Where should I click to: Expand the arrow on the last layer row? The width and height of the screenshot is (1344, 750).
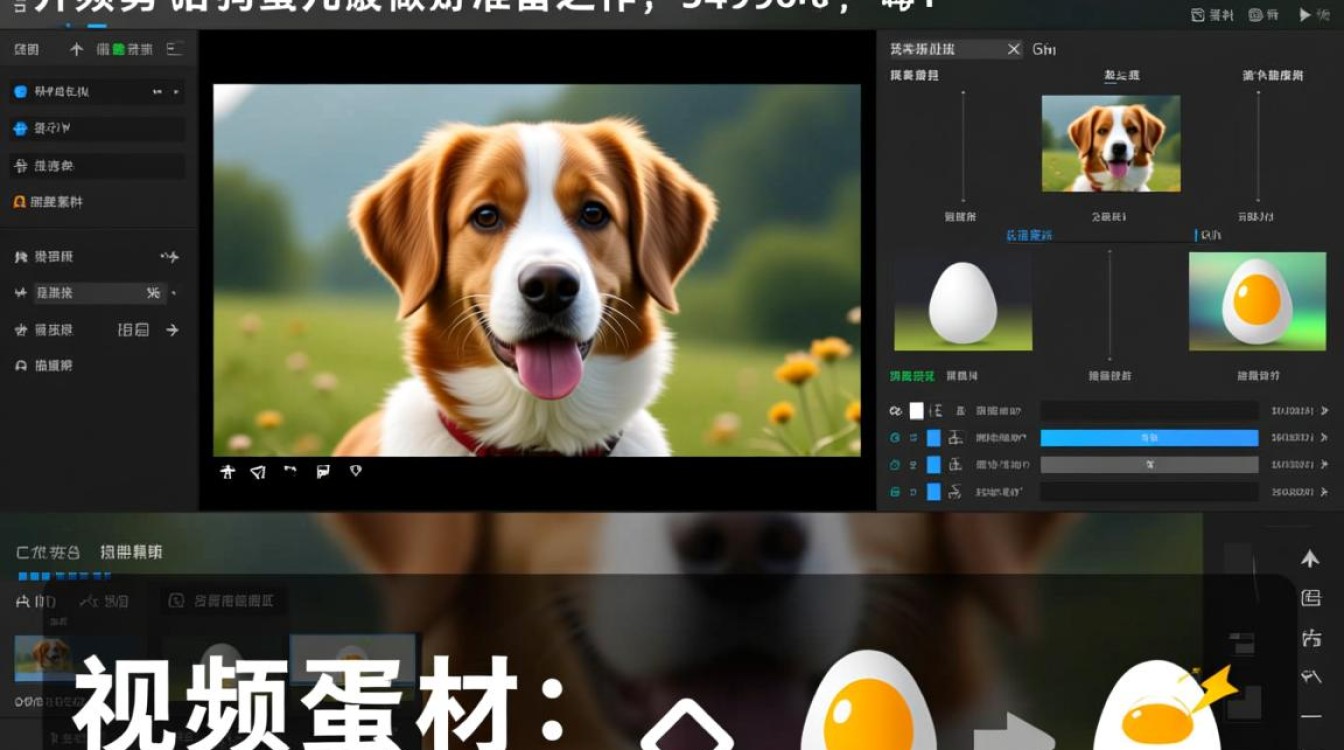pyautogui.click(x=1325, y=492)
